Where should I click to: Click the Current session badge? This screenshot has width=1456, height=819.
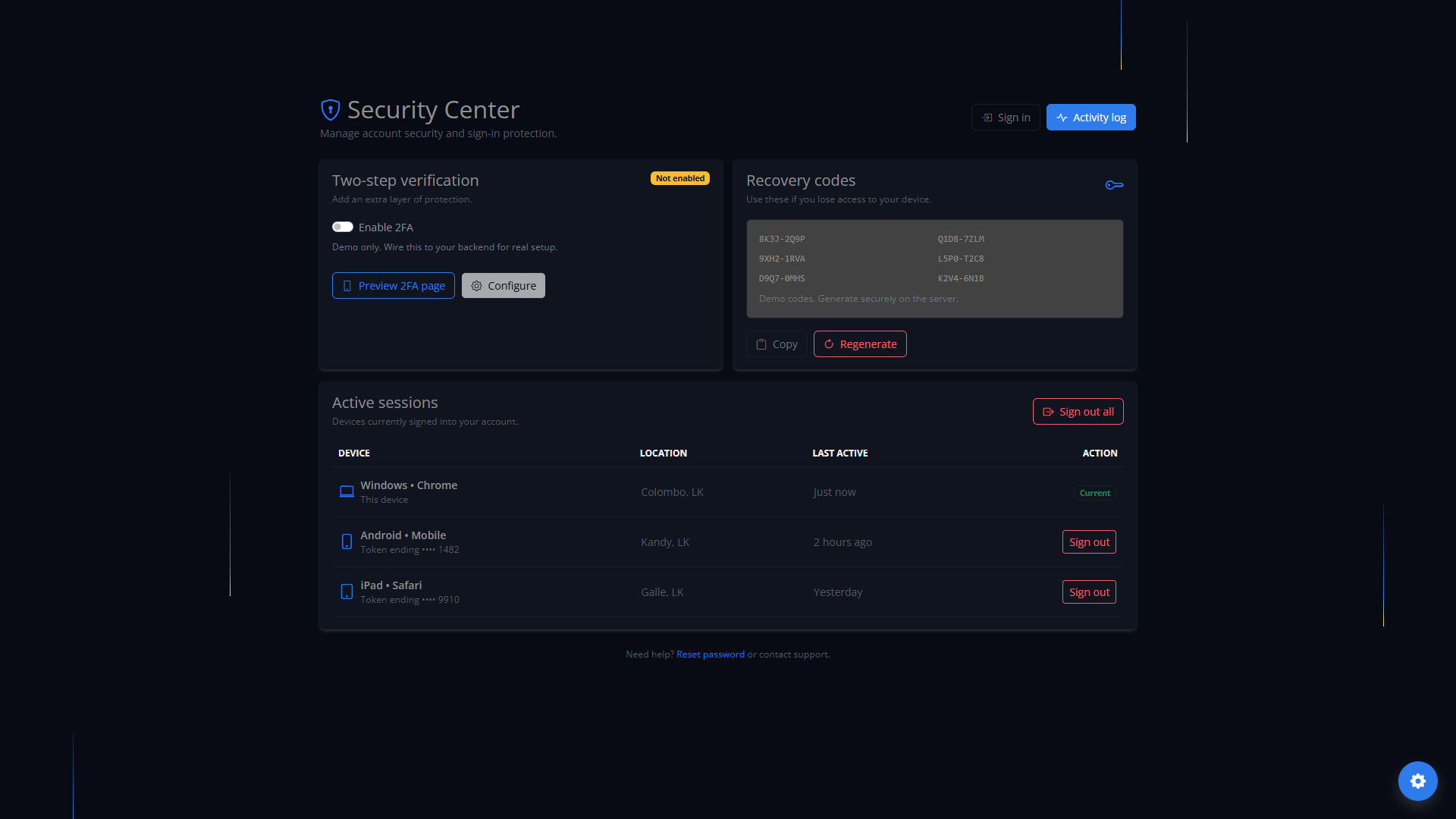point(1094,493)
